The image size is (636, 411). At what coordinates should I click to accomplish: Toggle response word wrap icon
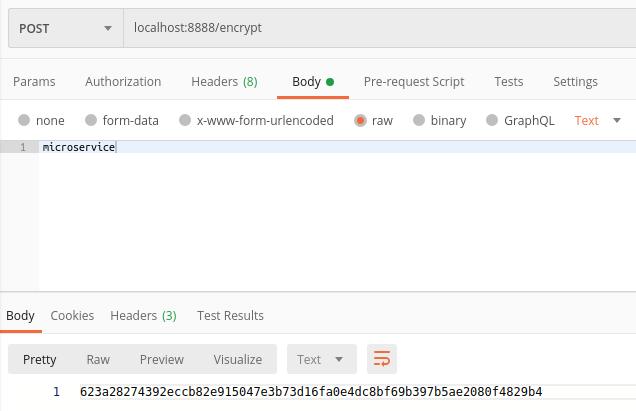coord(382,359)
